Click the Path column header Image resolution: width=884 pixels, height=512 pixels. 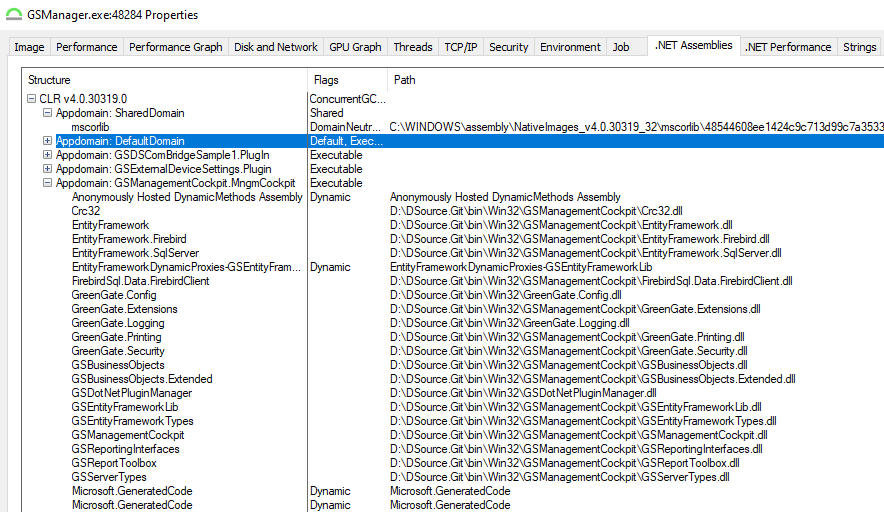coord(636,80)
